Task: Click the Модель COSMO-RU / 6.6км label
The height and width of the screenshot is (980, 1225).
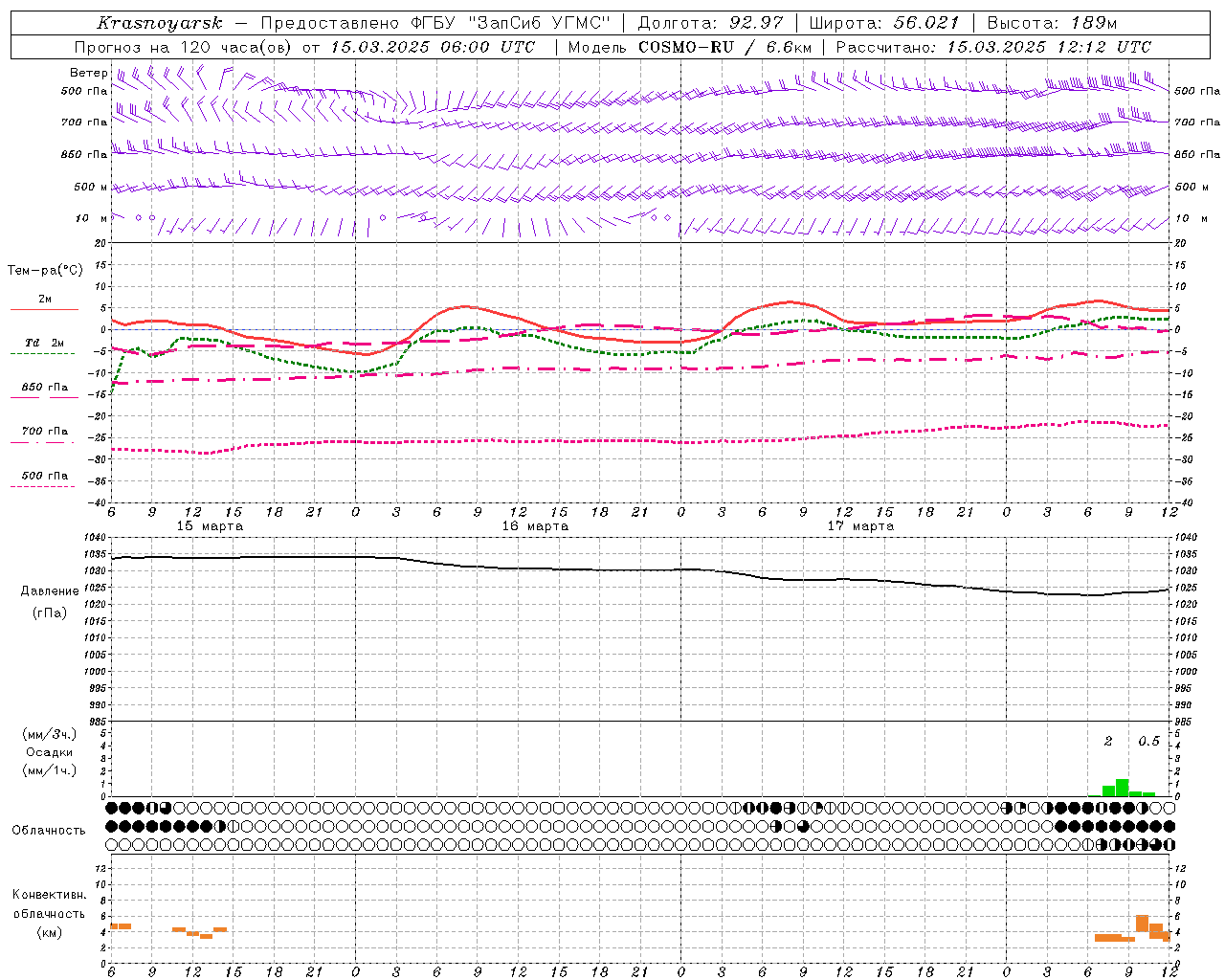Action: click(690, 47)
